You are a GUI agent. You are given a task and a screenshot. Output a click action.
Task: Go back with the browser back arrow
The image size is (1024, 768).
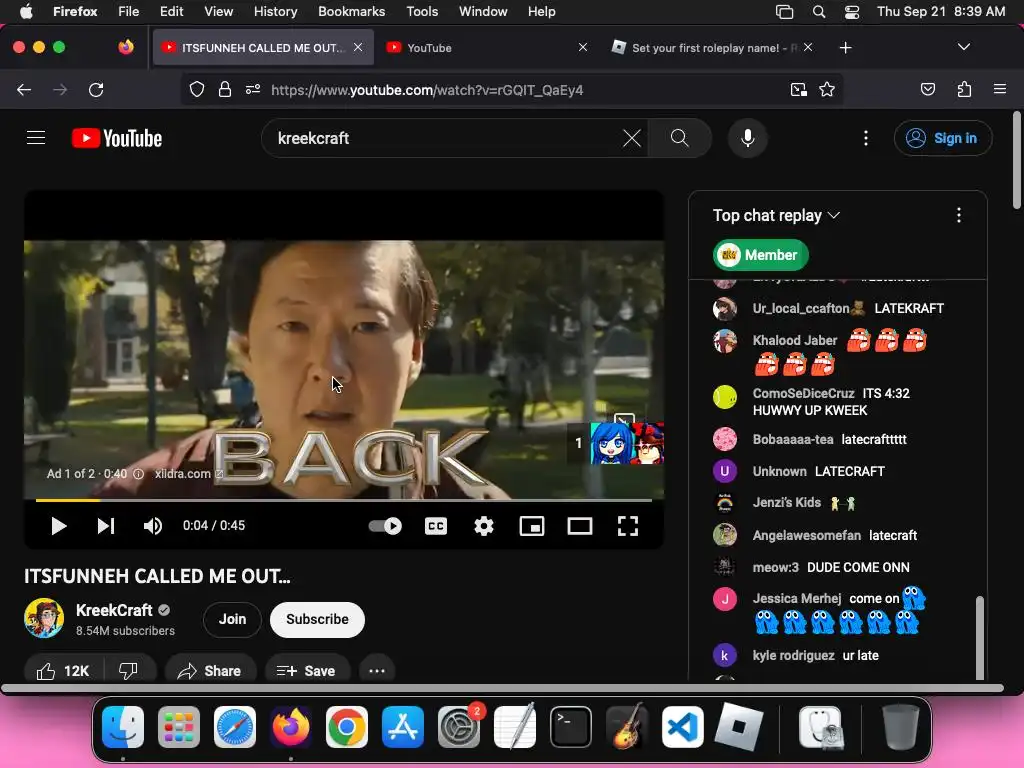[x=24, y=89]
